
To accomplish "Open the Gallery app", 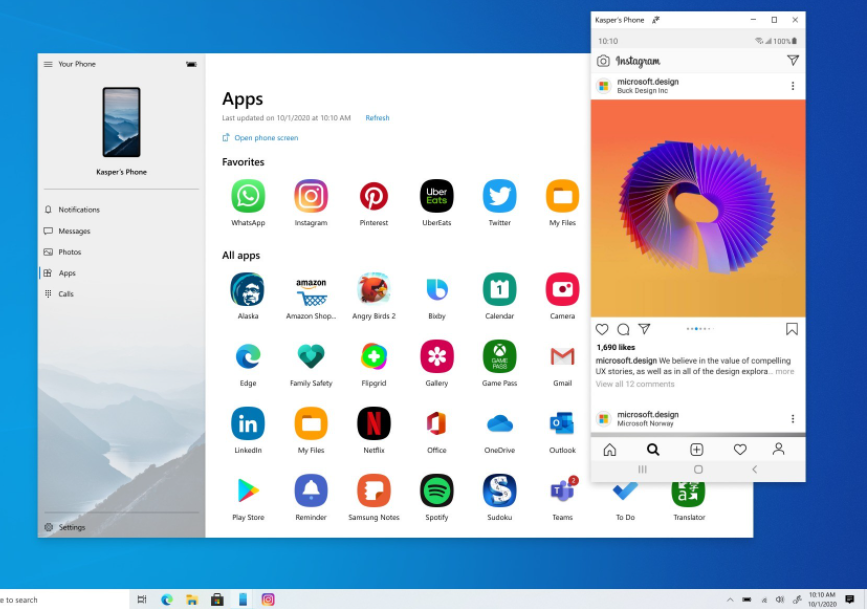I will pos(437,357).
